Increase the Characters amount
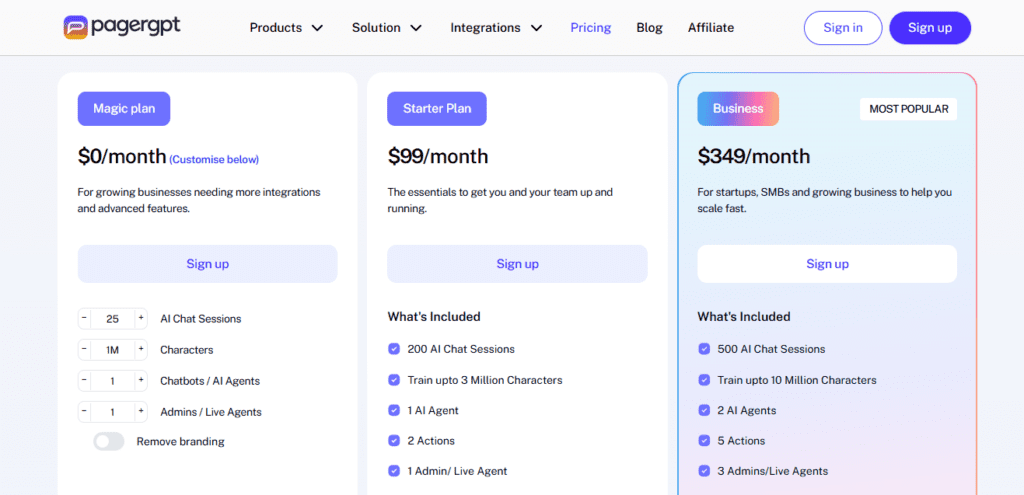Screen dimensions: 1024x495 click(140, 349)
